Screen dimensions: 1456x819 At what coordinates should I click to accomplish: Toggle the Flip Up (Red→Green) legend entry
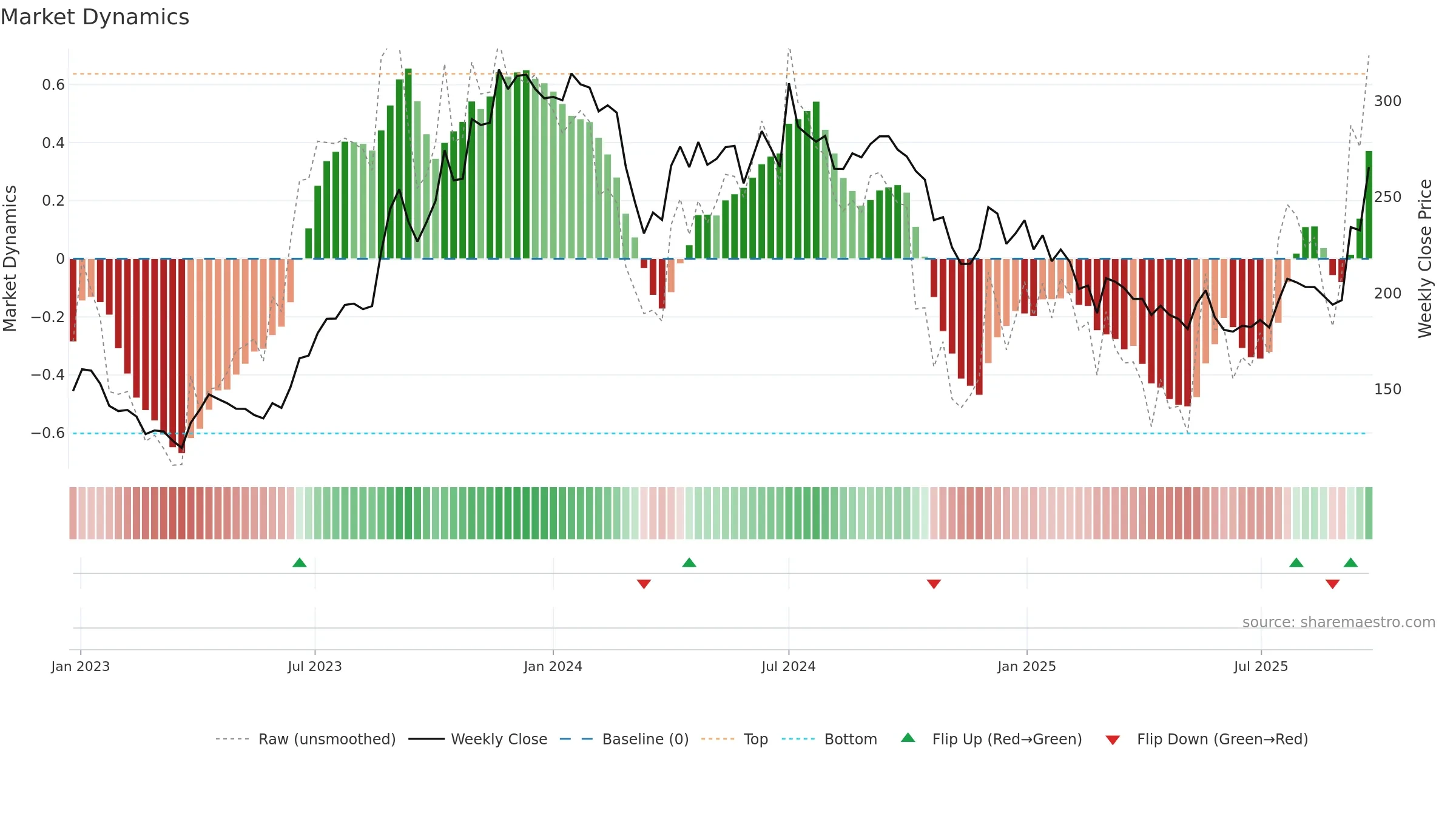991,739
